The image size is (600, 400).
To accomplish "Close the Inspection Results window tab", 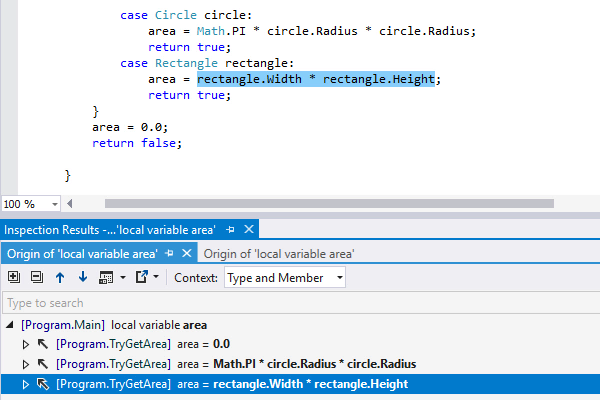I will (246, 230).
